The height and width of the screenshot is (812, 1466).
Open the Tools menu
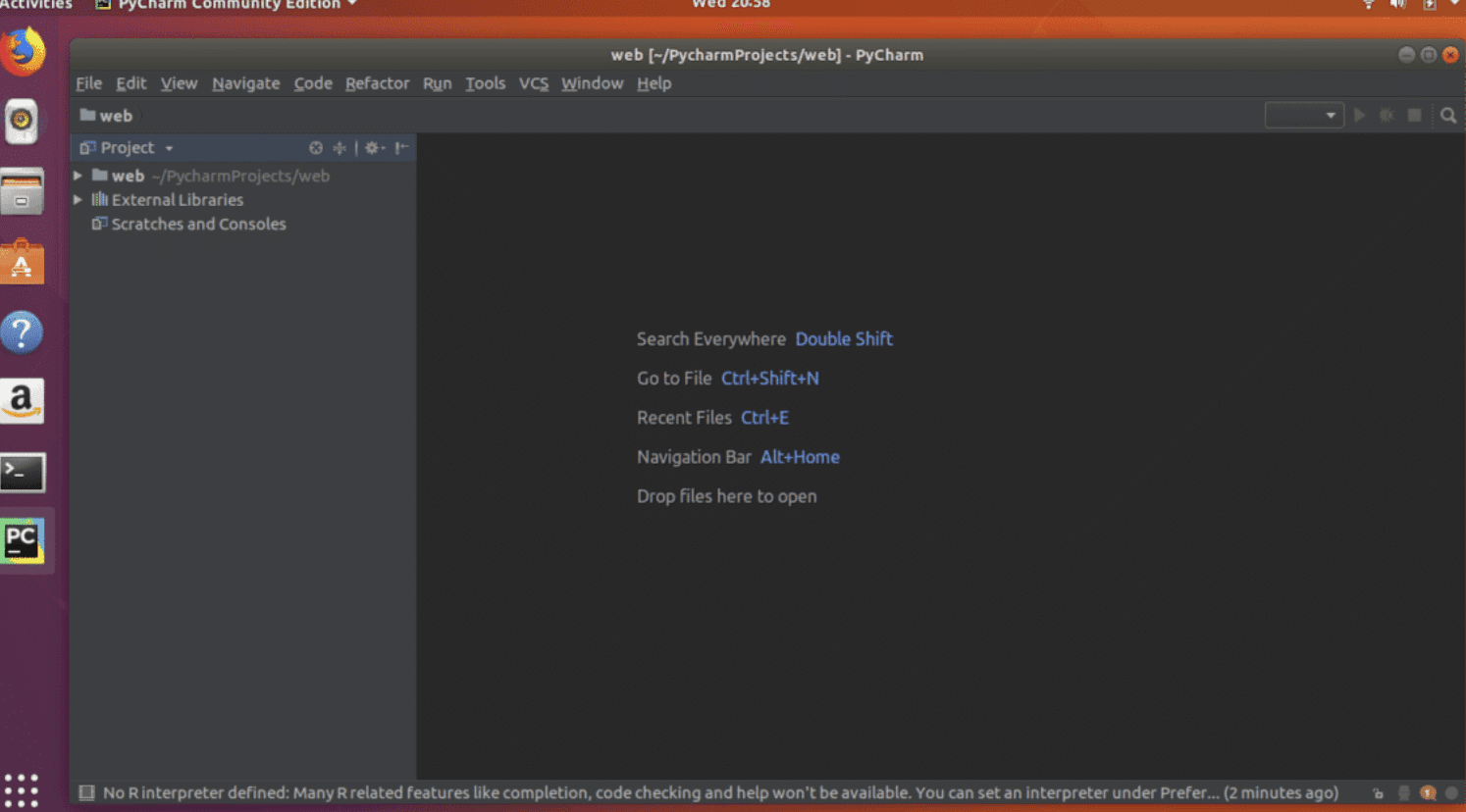[485, 83]
